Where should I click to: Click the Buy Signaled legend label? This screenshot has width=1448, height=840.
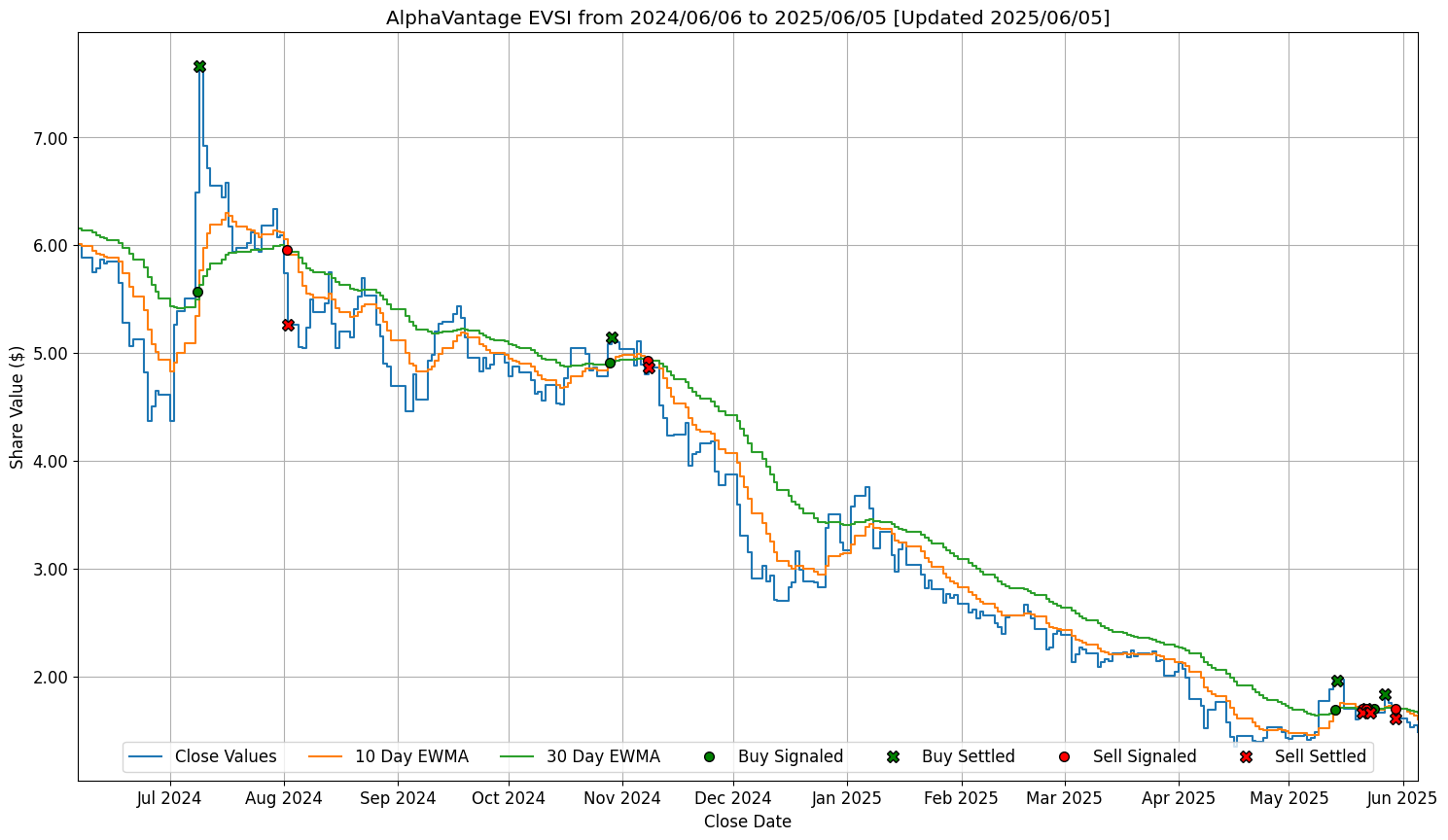(791, 756)
